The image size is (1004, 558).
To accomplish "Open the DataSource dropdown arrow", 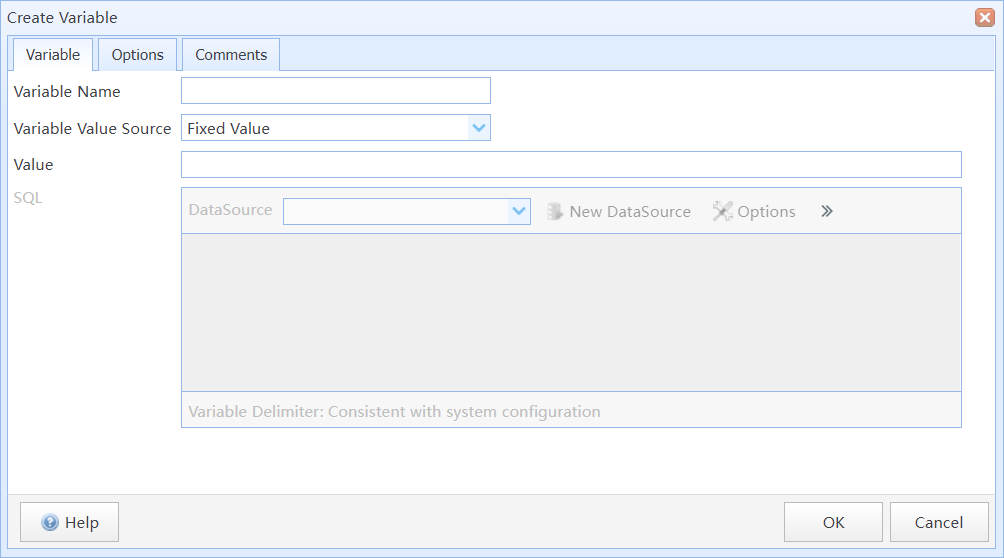I will point(519,211).
